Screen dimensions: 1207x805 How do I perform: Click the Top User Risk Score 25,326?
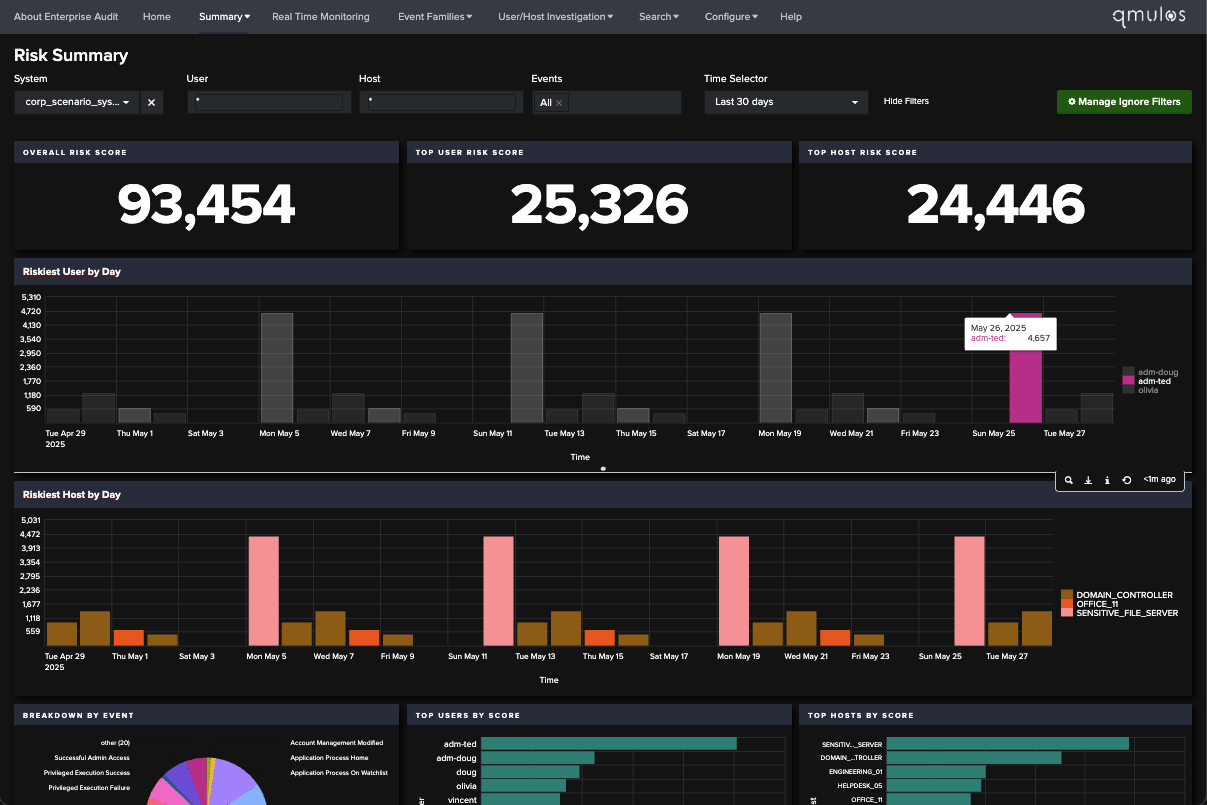tap(599, 204)
